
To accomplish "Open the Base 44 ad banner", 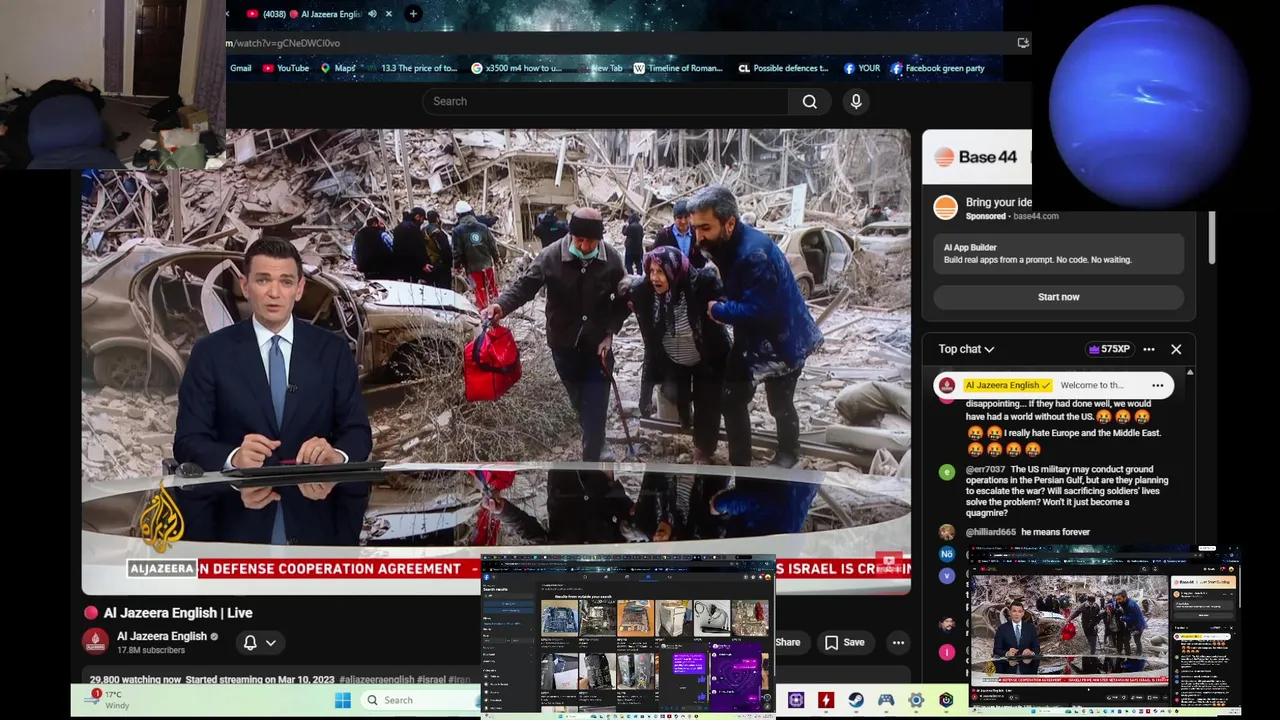I will tap(976, 157).
